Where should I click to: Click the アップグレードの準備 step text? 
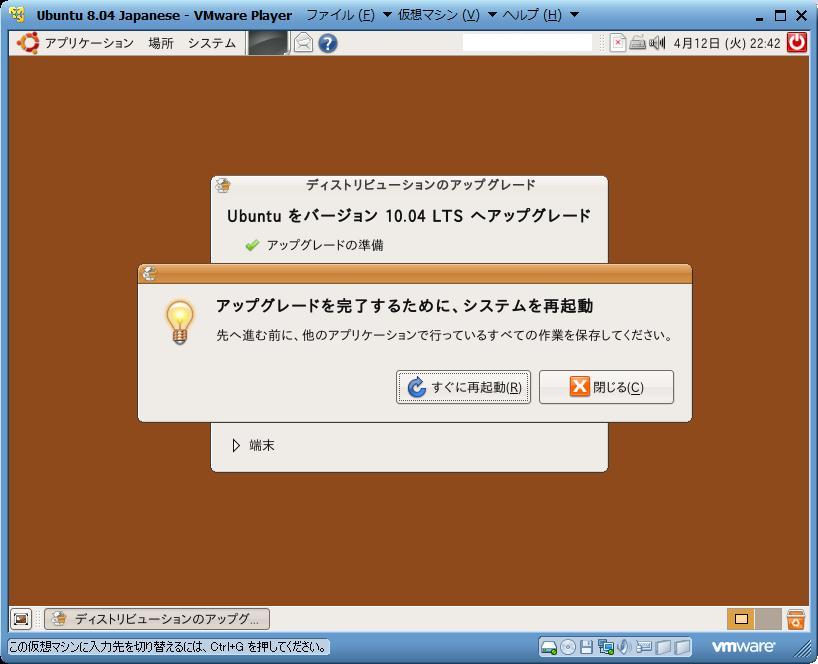coord(325,245)
